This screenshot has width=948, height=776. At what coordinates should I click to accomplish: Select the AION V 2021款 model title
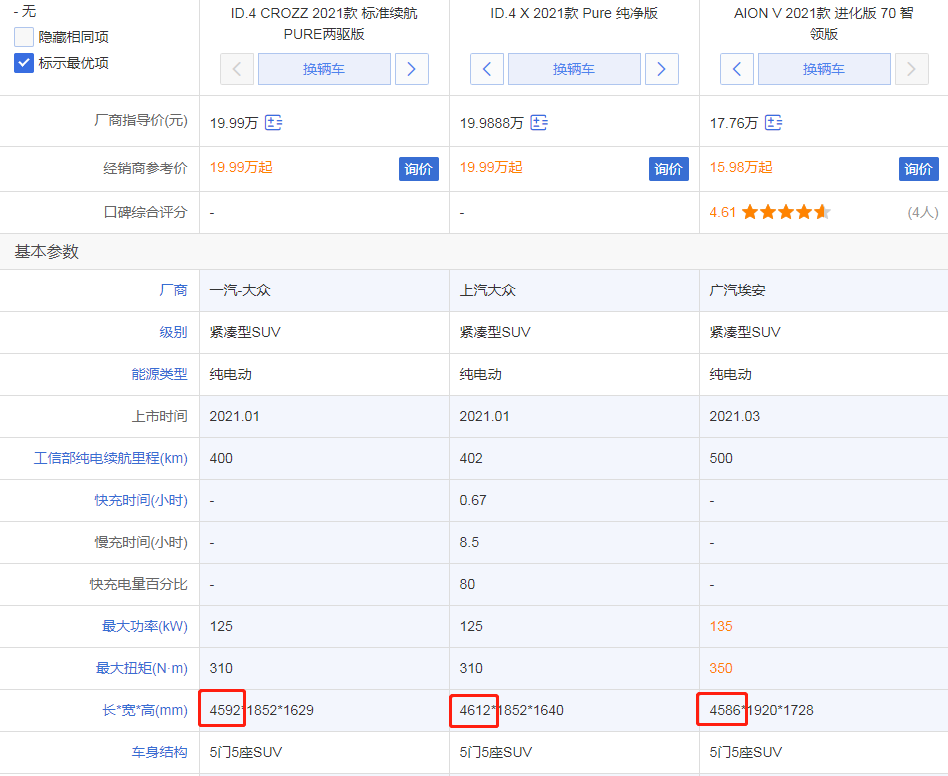(824, 24)
